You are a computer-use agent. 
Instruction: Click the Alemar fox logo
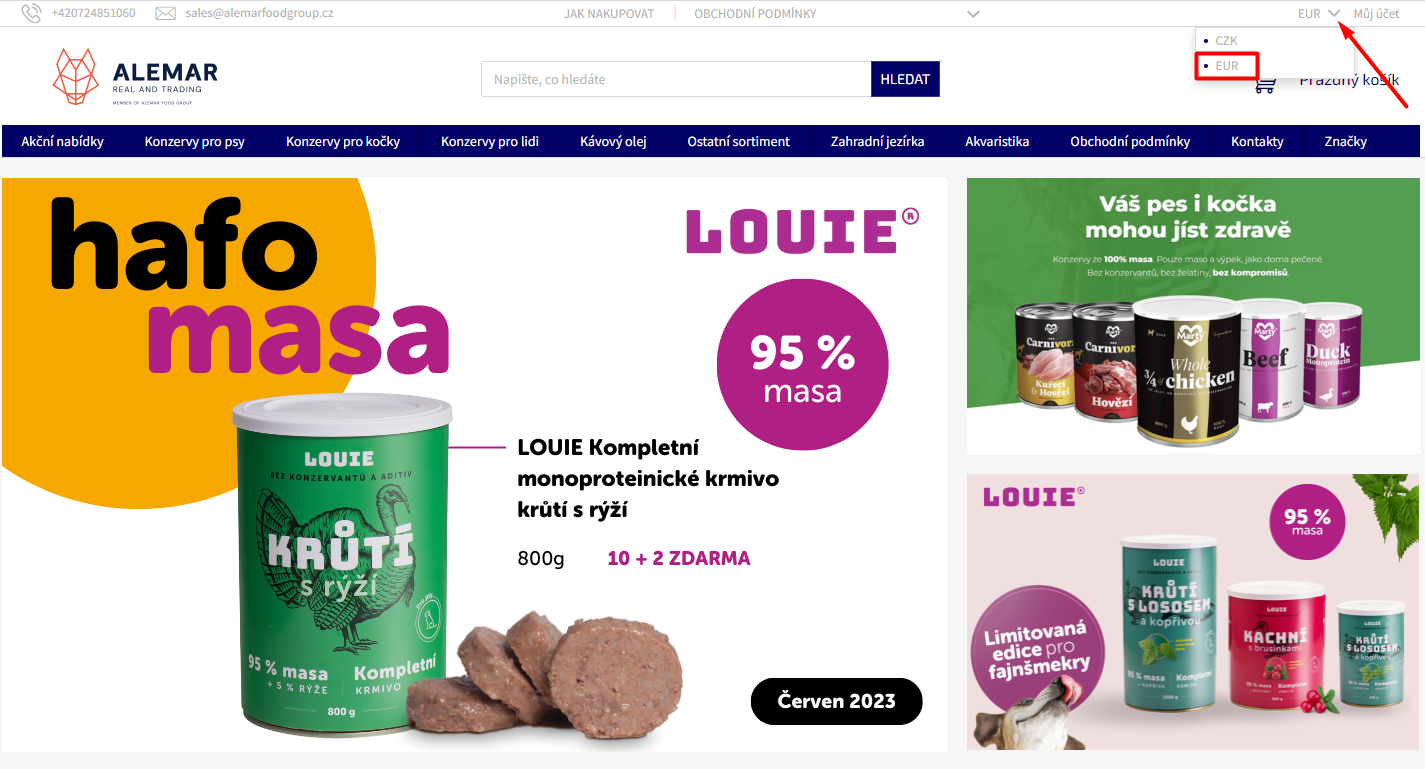77,76
